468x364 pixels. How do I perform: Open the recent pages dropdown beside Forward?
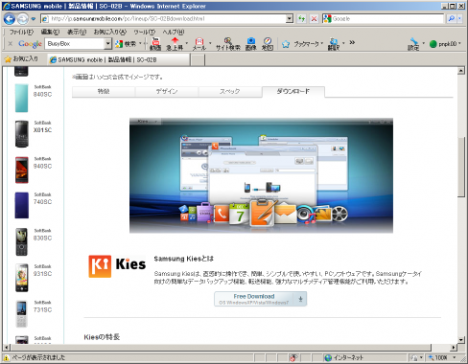[x=33, y=19]
